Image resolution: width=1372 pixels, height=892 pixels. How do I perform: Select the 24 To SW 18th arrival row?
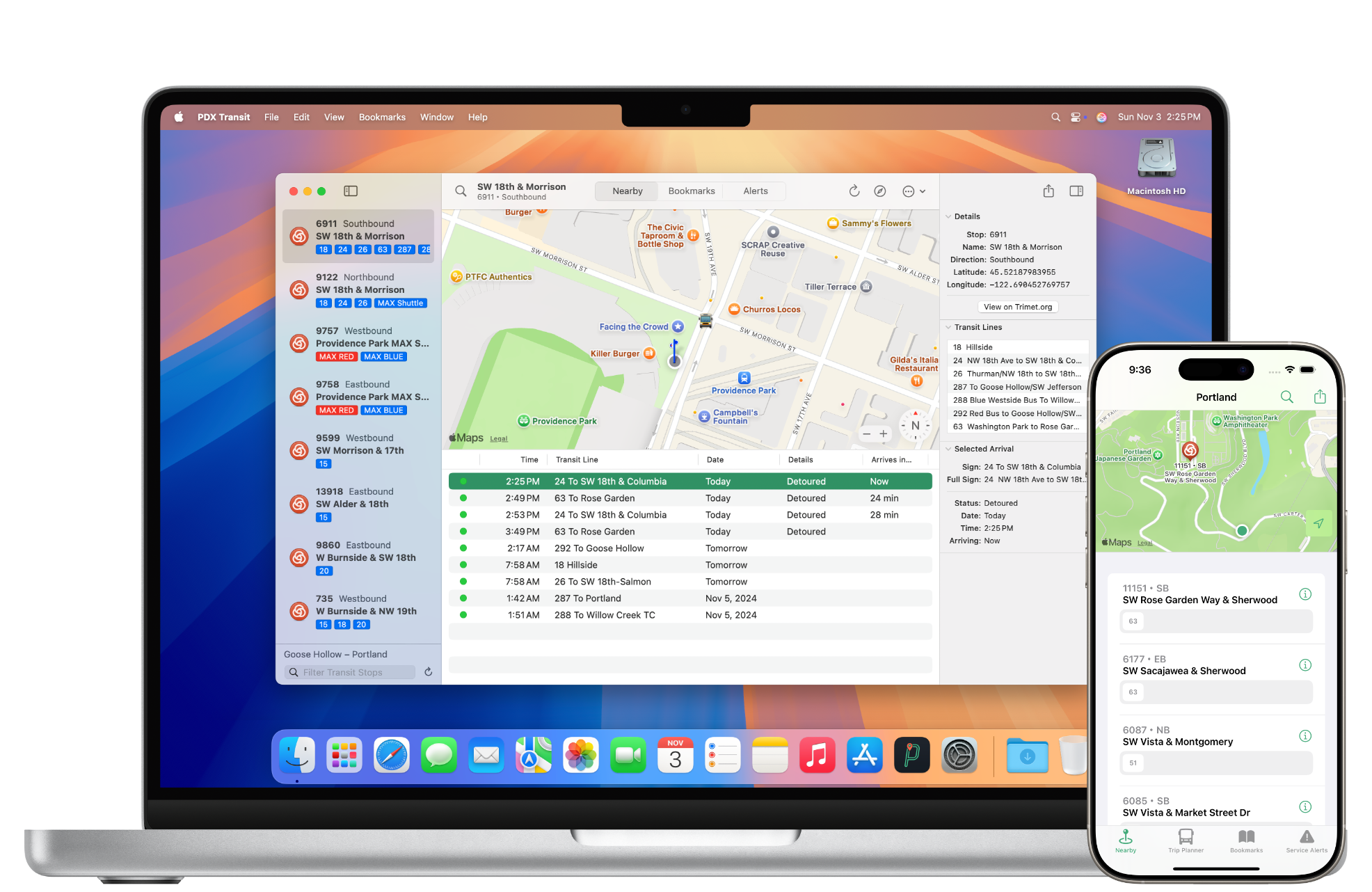coord(690,481)
